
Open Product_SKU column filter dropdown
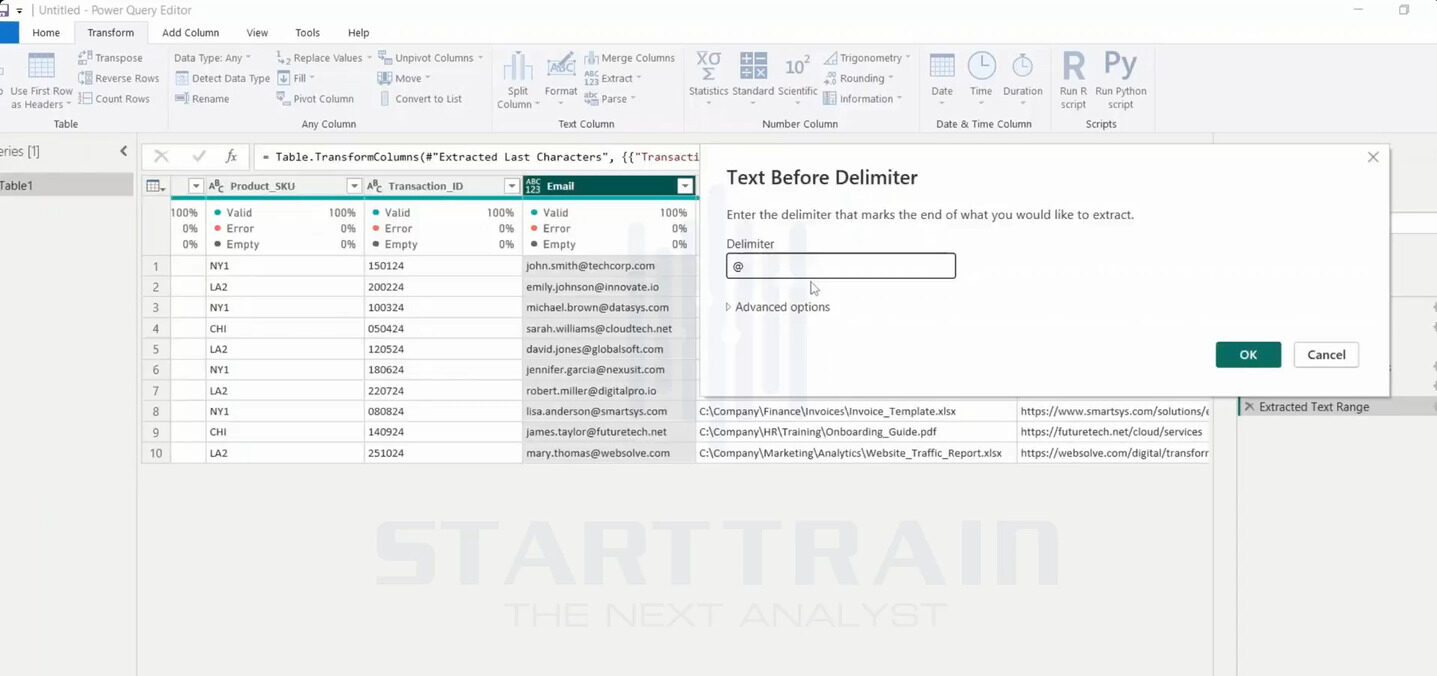(x=353, y=186)
